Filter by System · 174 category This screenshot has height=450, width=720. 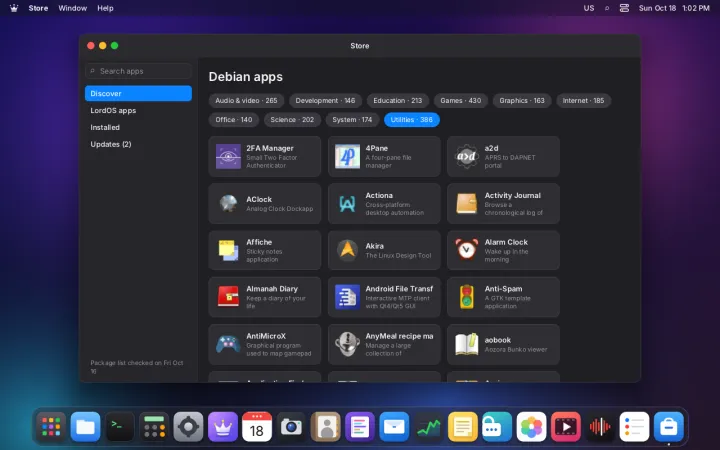pos(352,120)
